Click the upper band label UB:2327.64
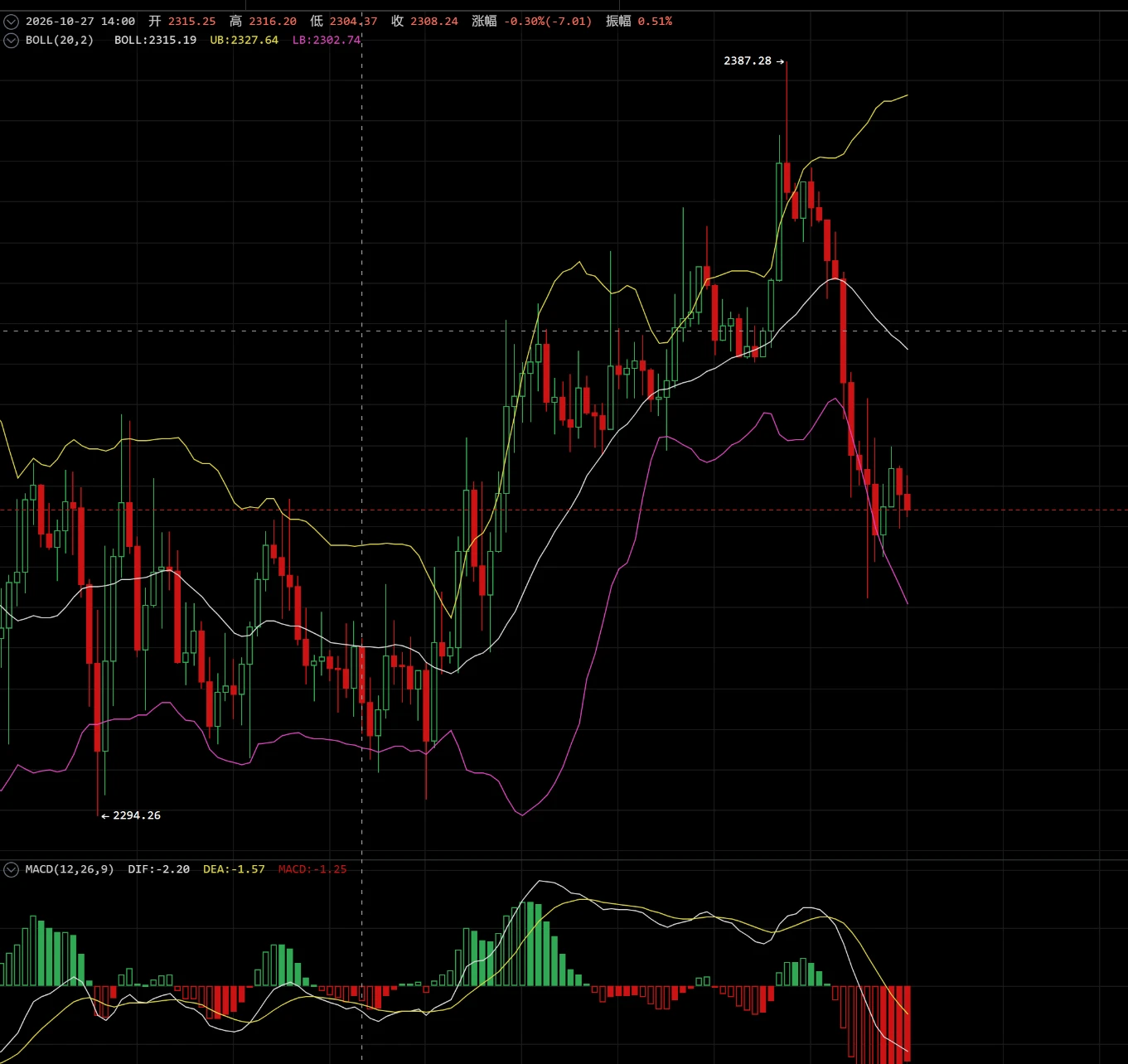Screen dimensions: 1128x1064 [x=244, y=40]
